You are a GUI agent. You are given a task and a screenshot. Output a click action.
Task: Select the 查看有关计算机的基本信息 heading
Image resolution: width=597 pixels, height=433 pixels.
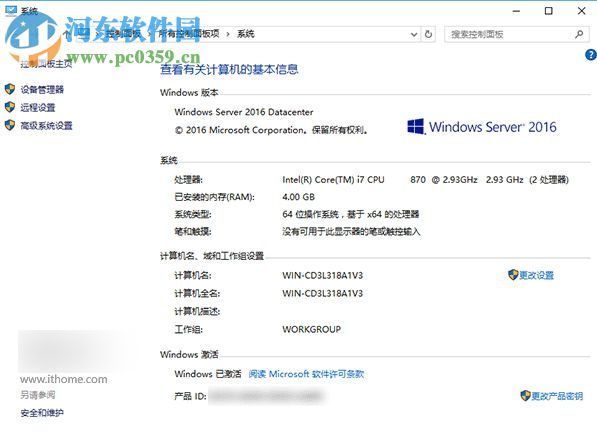229,69
